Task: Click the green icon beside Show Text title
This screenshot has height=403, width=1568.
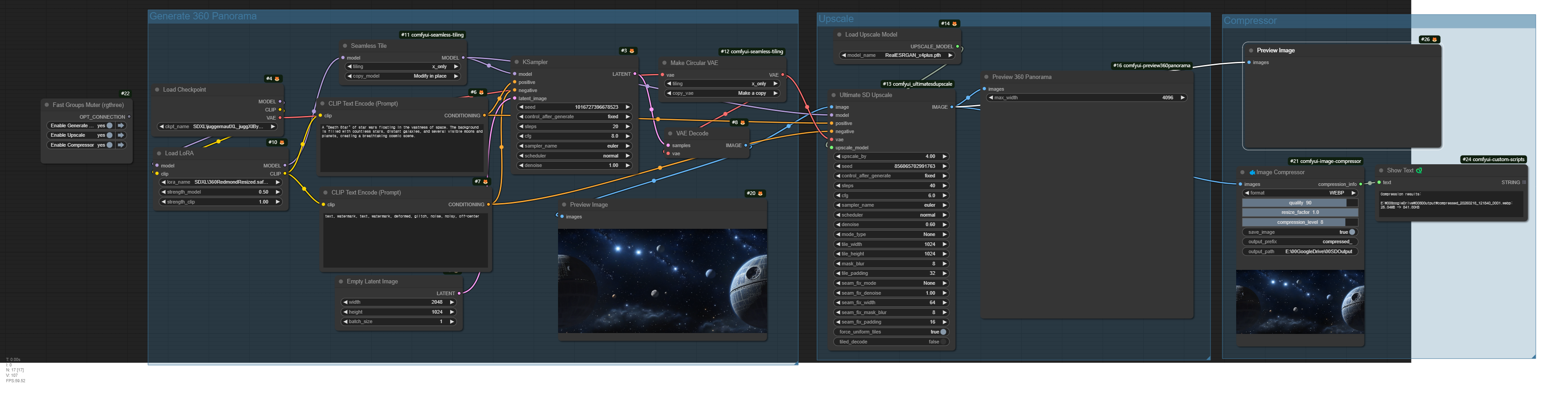Action: point(1419,171)
